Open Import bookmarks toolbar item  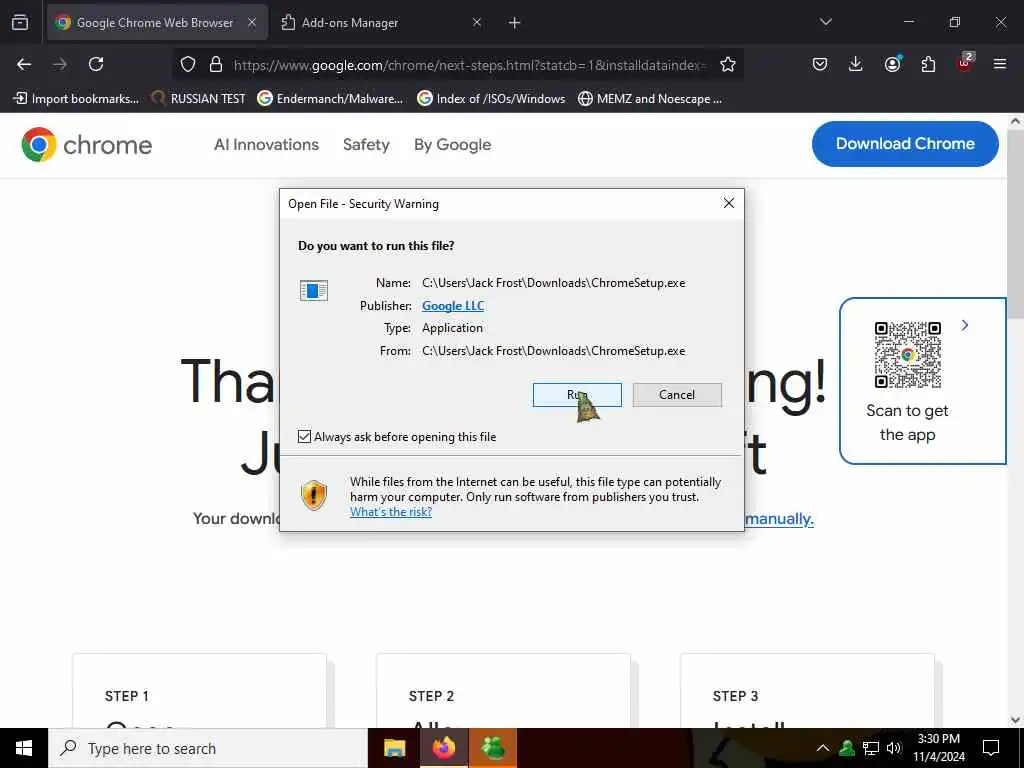click(76, 99)
